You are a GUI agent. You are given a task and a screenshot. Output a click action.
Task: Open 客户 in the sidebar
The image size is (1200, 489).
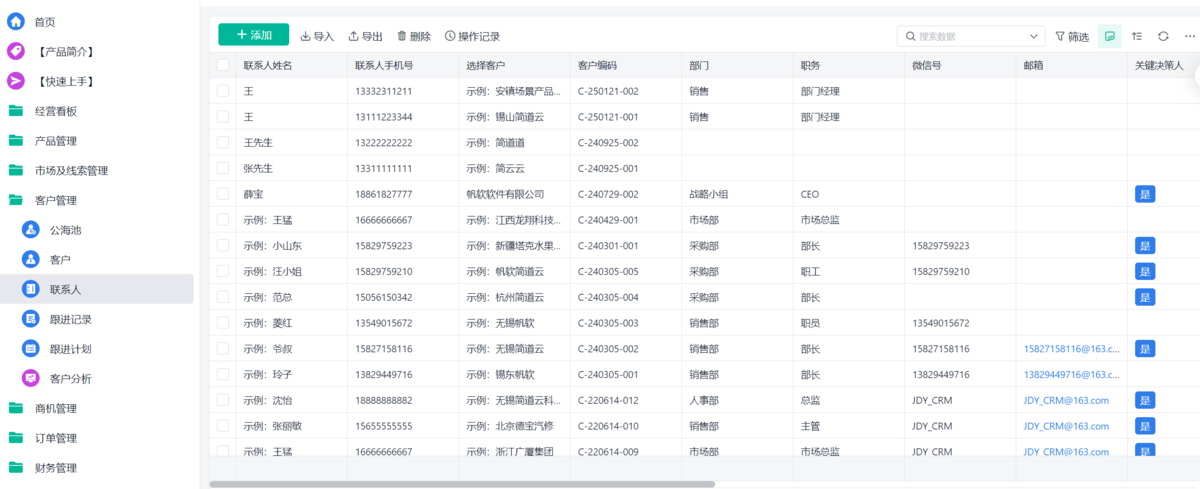click(60, 260)
